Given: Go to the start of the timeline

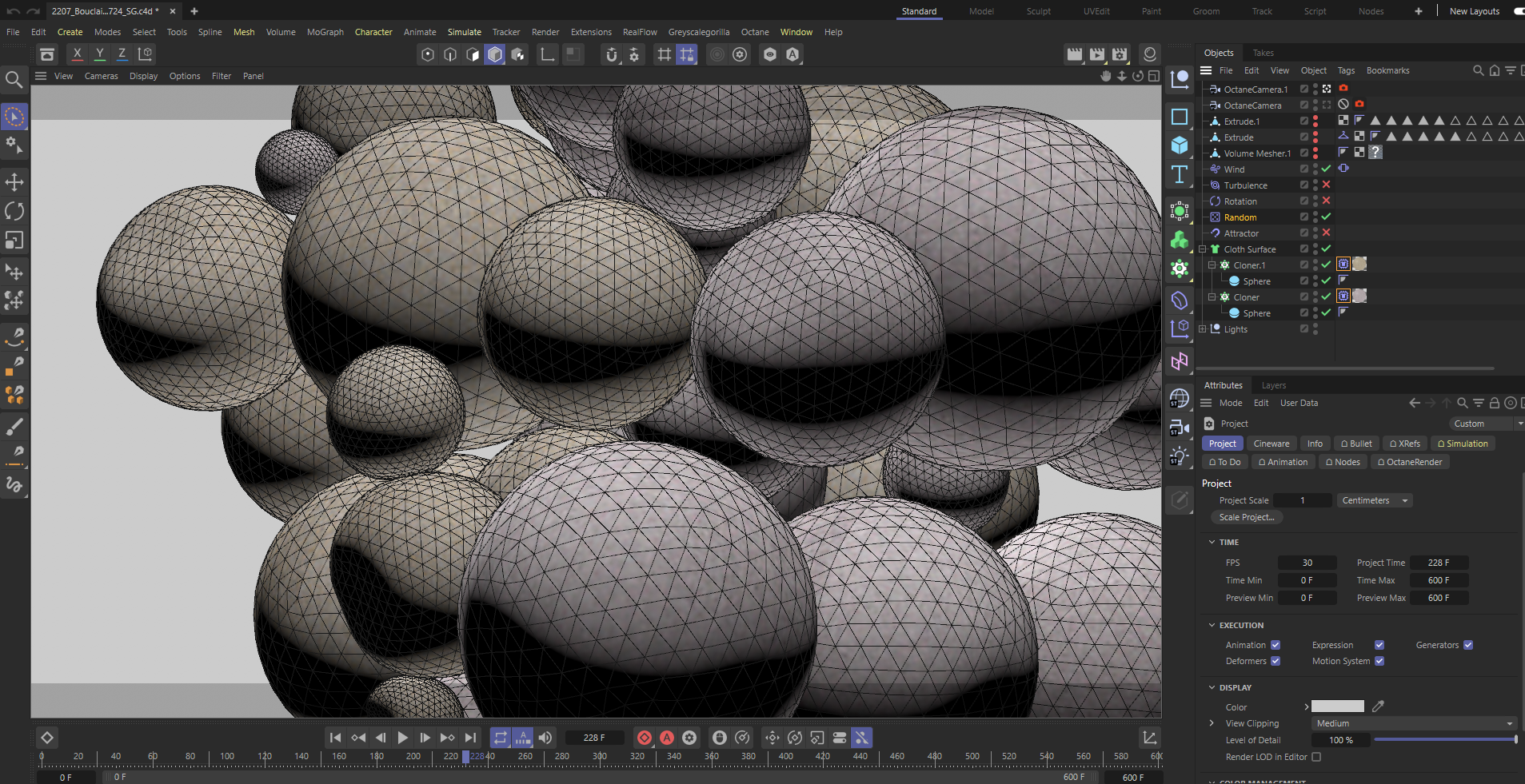Looking at the screenshot, I should click(336, 738).
